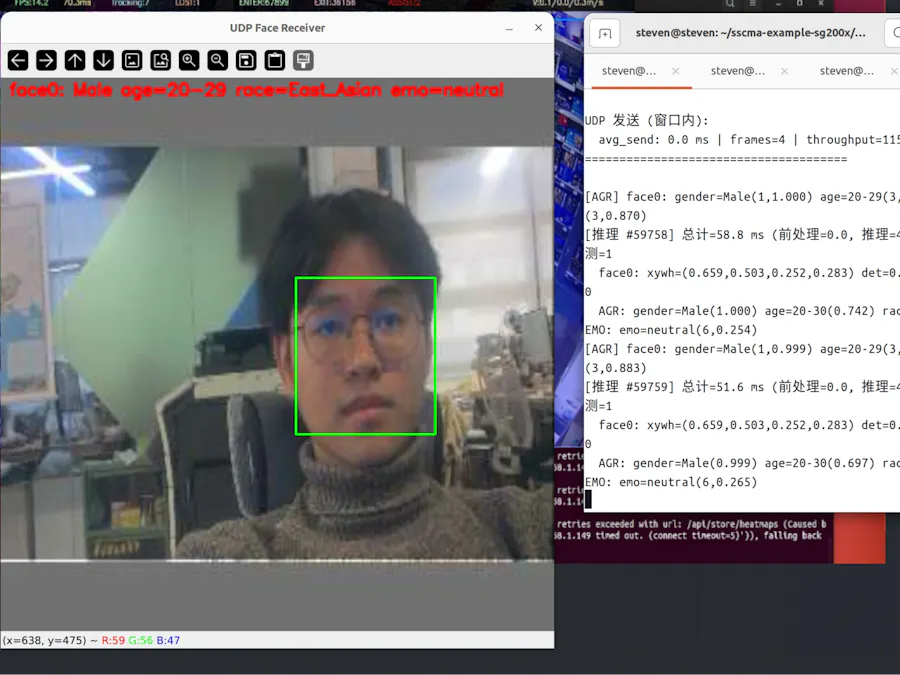Zoom in with the magnifier plus icon

(189, 60)
